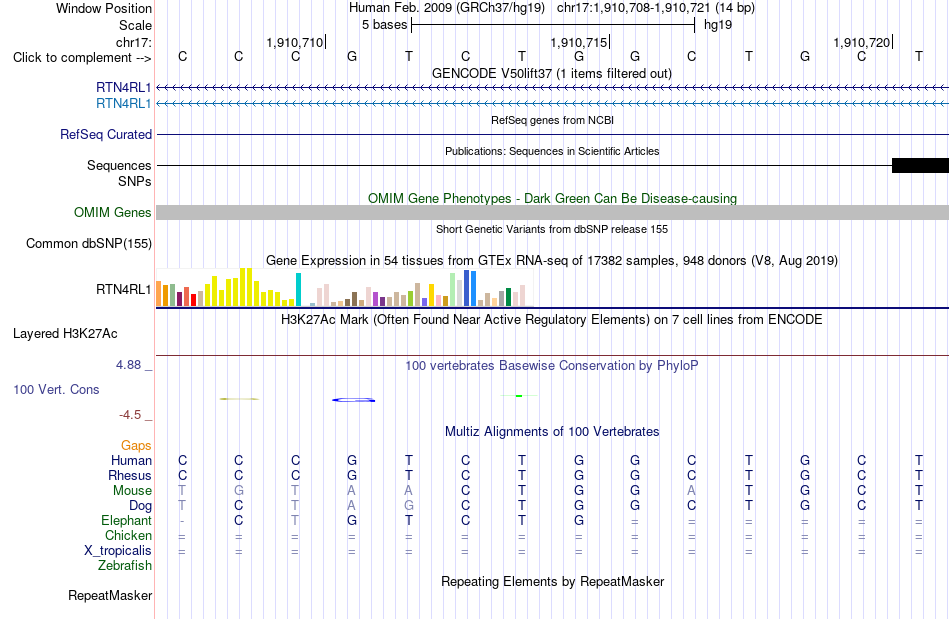This screenshot has width=950, height=619.
Task: Click the chr17: base position label
Action: tap(134, 42)
